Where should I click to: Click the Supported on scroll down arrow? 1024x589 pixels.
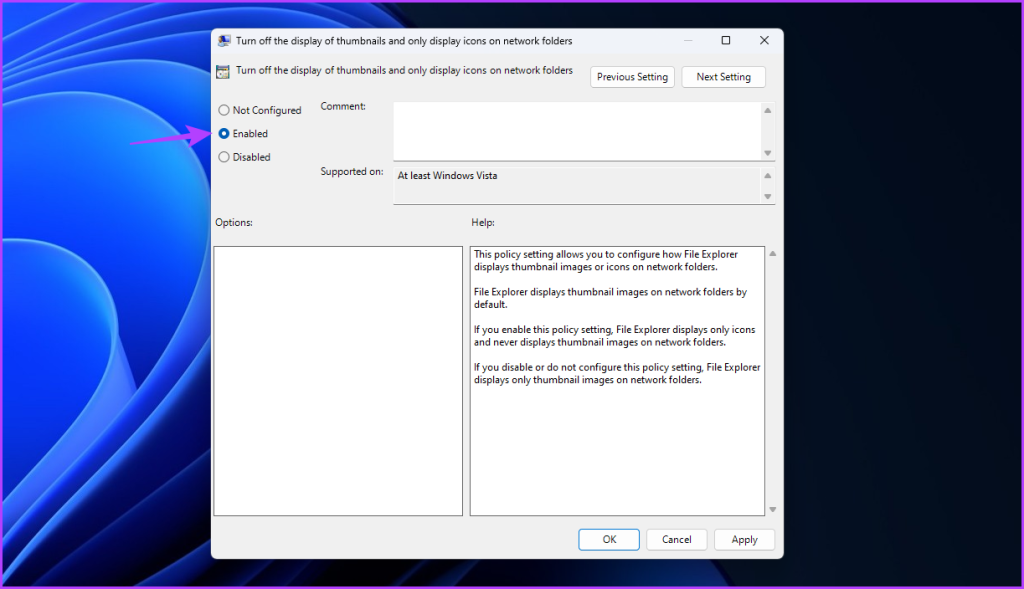click(768, 197)
